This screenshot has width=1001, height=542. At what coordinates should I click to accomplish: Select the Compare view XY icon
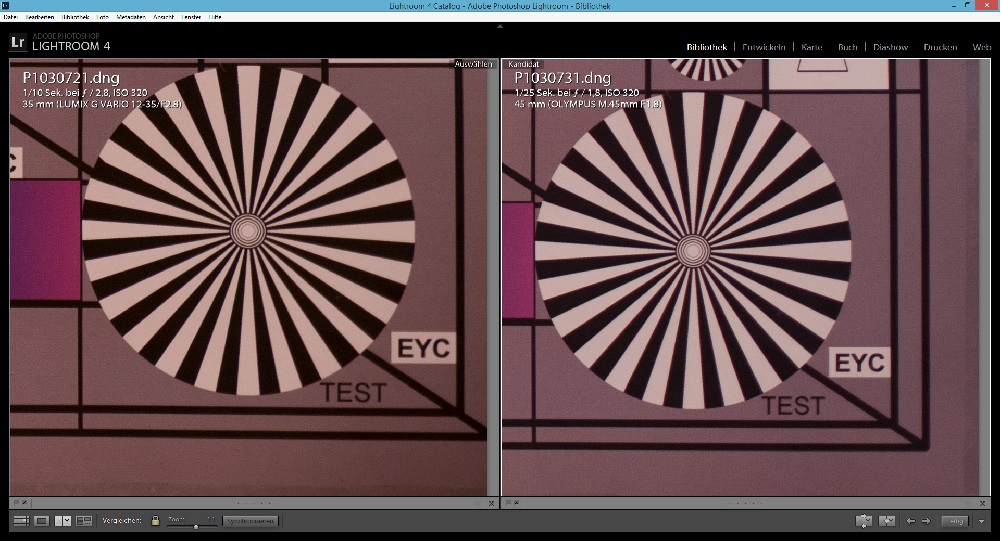coord(63,521)
